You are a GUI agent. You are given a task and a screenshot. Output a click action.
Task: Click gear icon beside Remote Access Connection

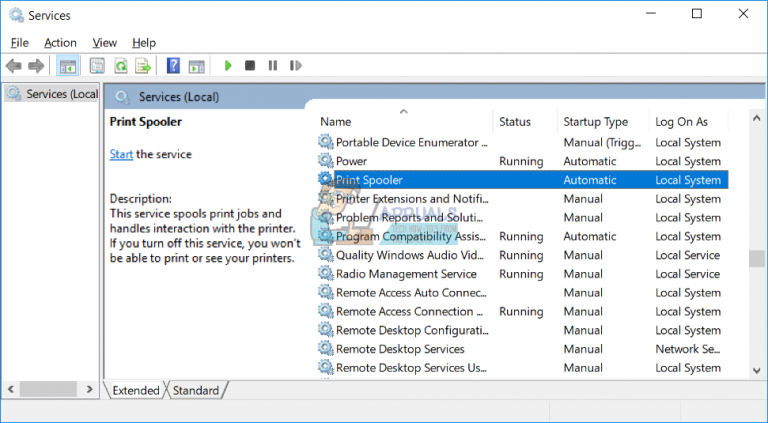click(325, 310)
